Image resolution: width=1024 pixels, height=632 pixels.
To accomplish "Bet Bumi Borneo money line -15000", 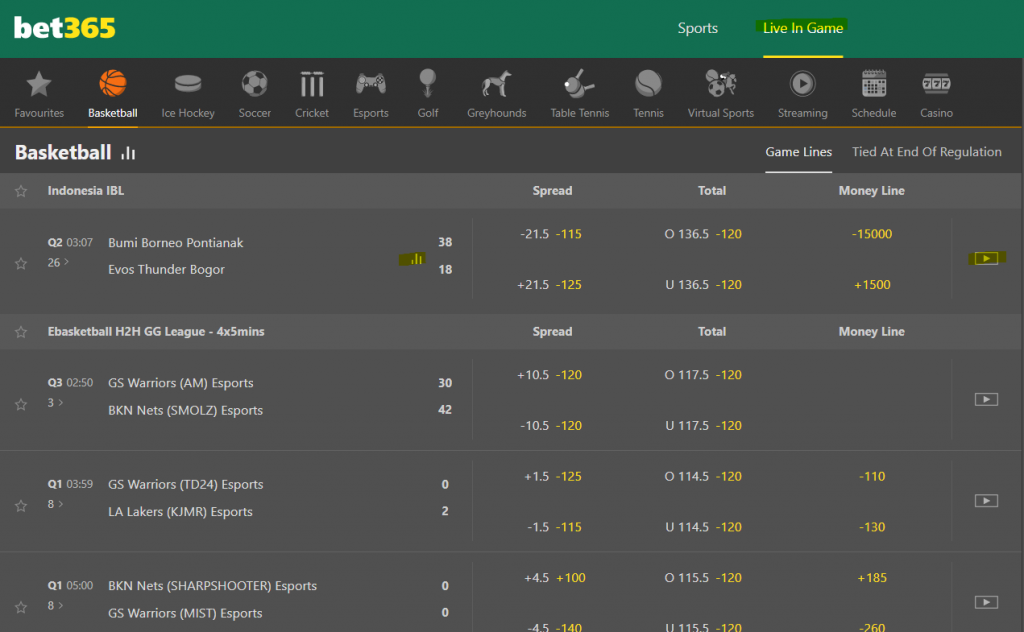I will pyautogui.click(x=872, y=234).
